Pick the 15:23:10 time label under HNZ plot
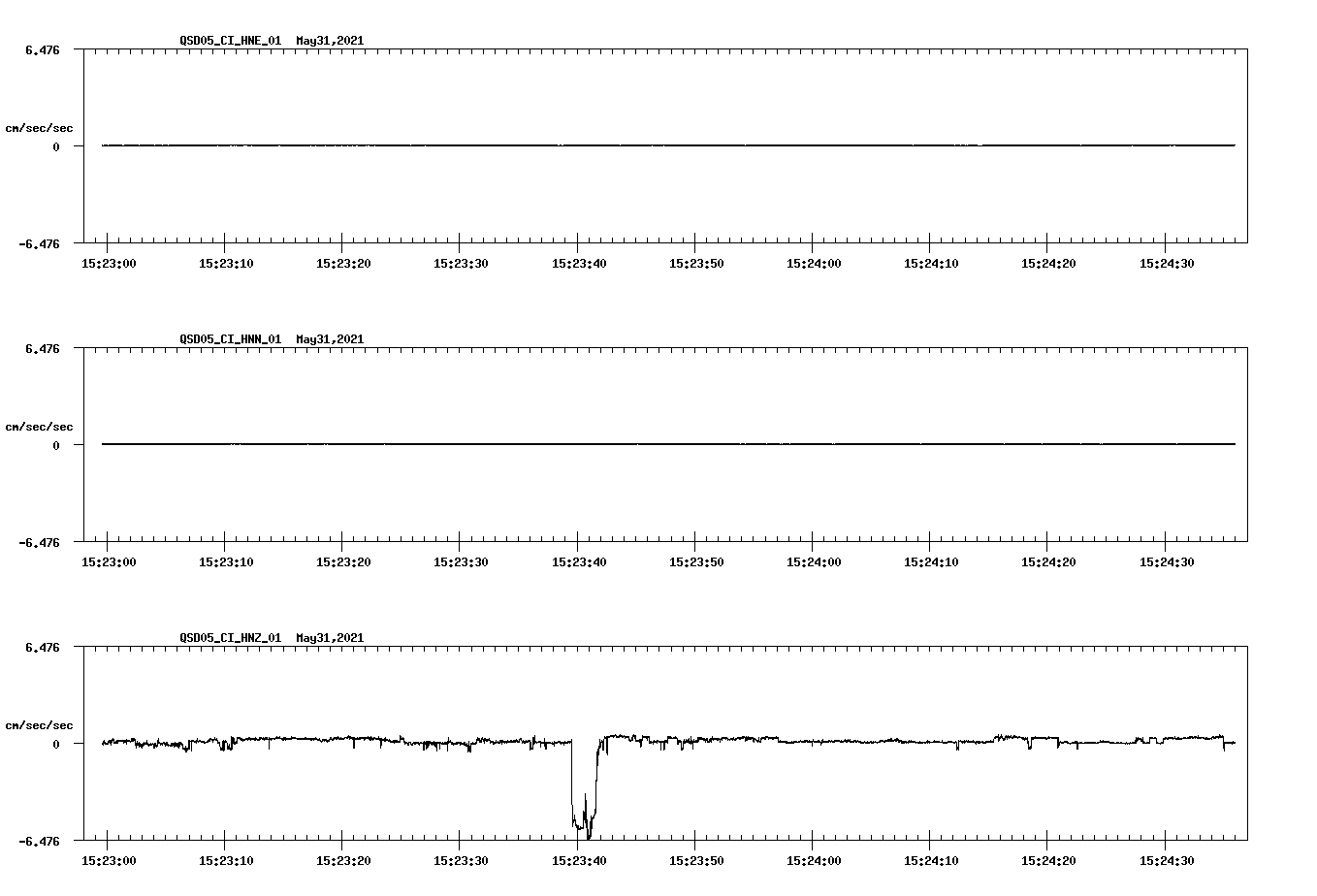The image size is (1317, 896). coord(225,860)
